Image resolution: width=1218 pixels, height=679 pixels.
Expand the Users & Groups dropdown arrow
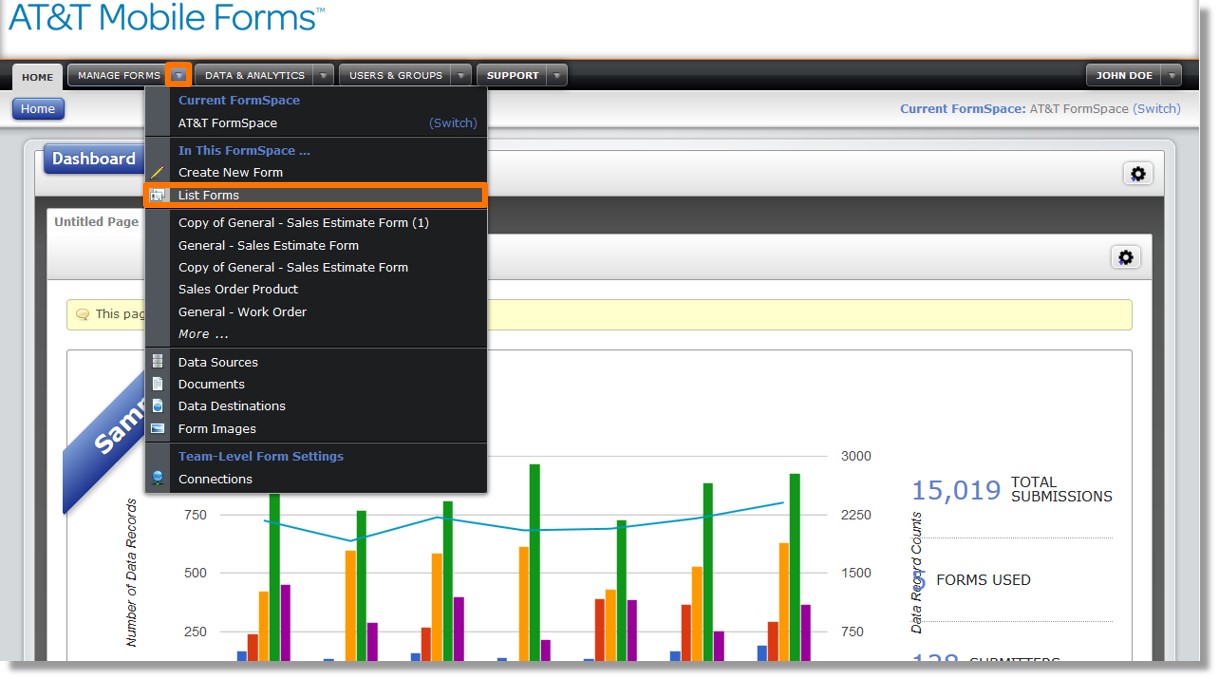pos(461,75)
